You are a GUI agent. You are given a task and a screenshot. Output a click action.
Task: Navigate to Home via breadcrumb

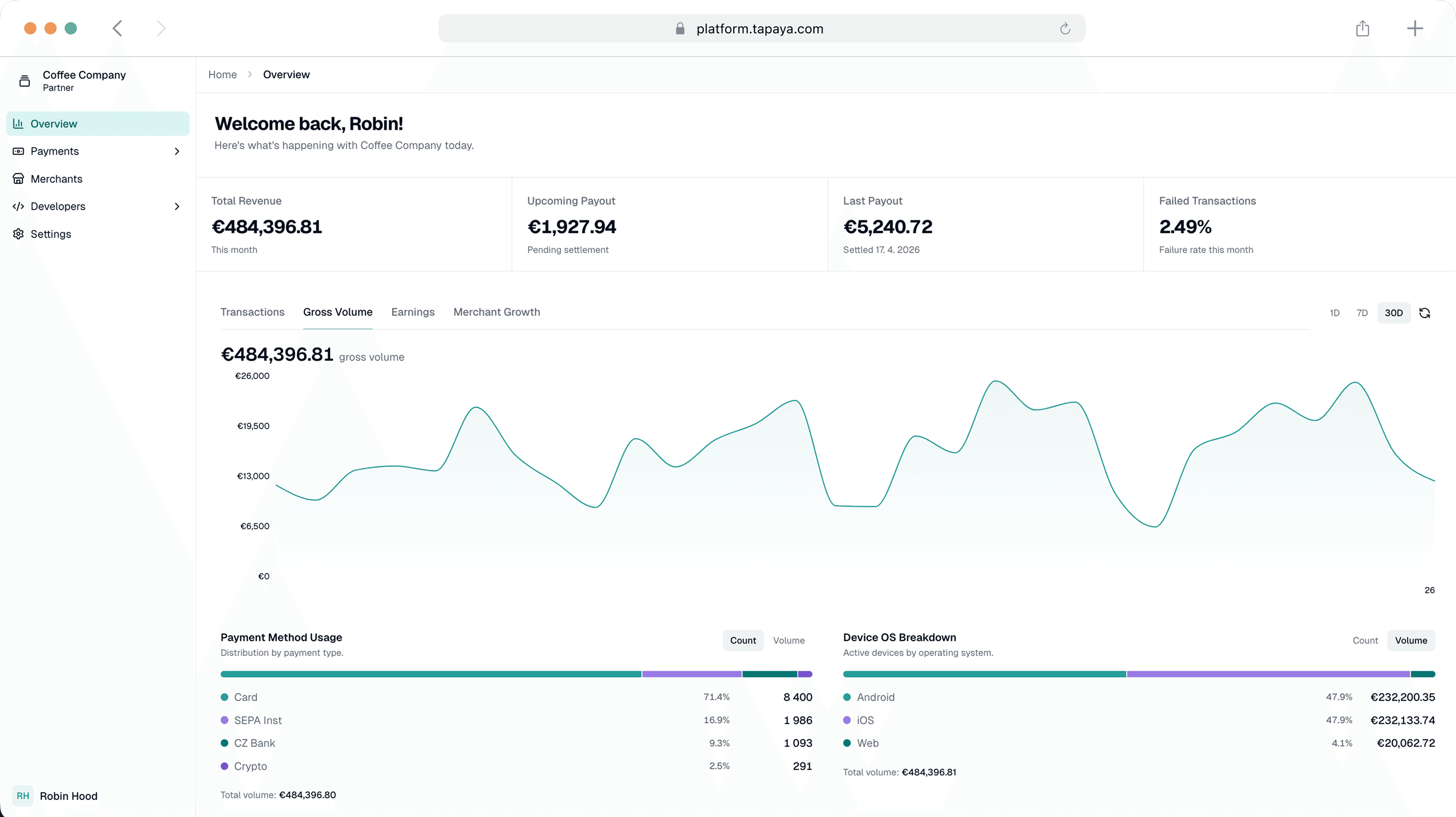pos(222,74)
